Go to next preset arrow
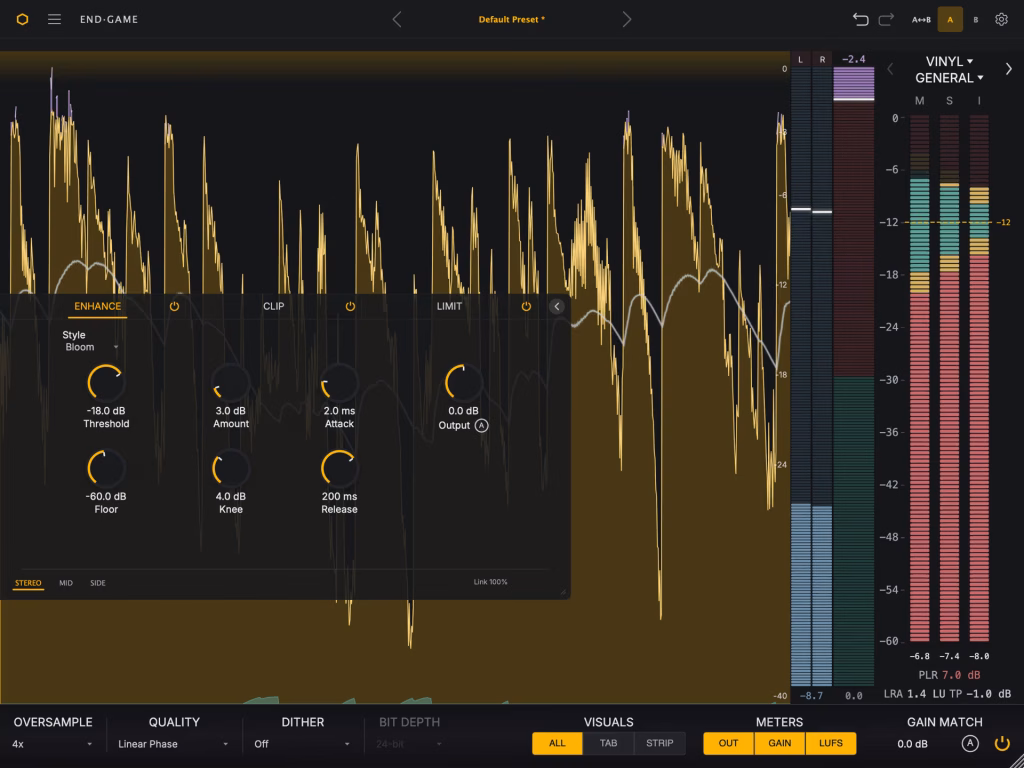1024x768 pixels. click(627, 20)
